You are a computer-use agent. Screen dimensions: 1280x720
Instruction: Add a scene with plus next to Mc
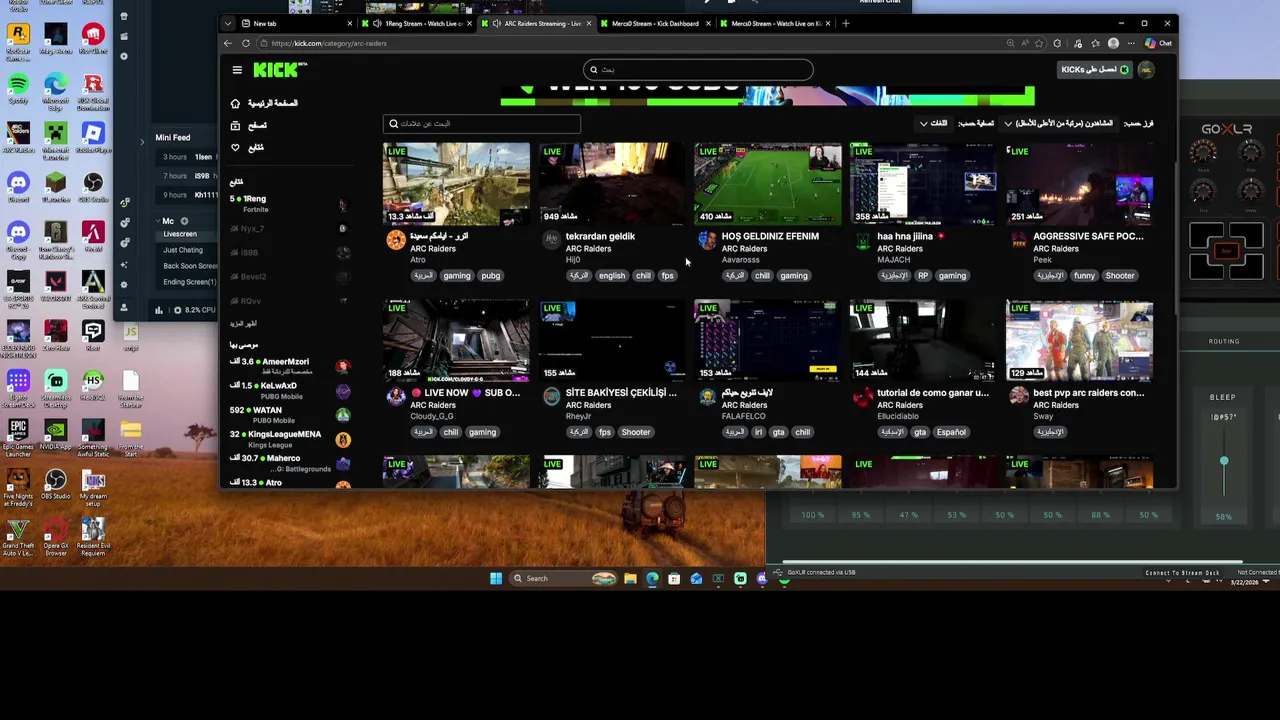(x=184, y=221)
